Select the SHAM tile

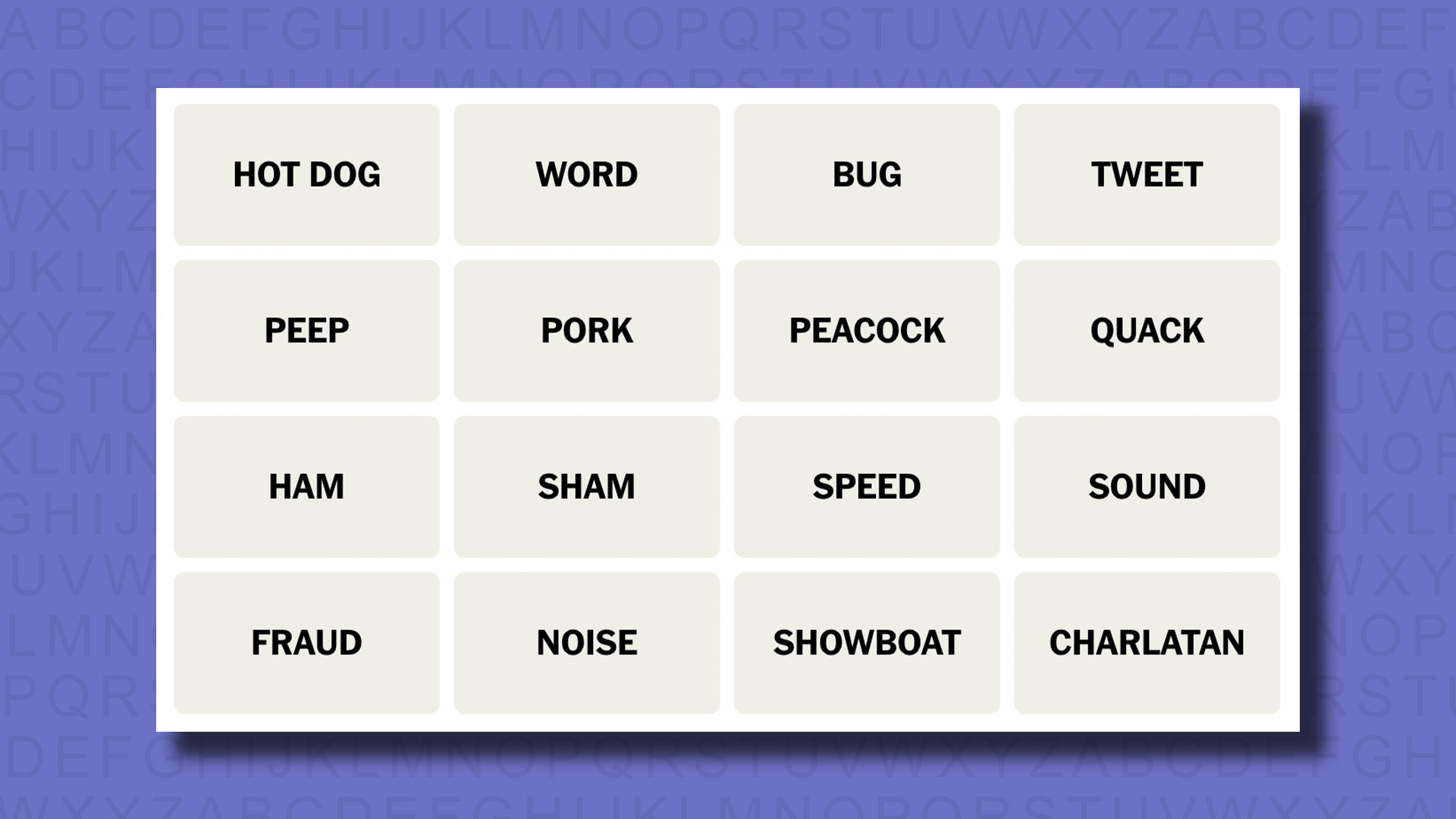click(587, 486)
